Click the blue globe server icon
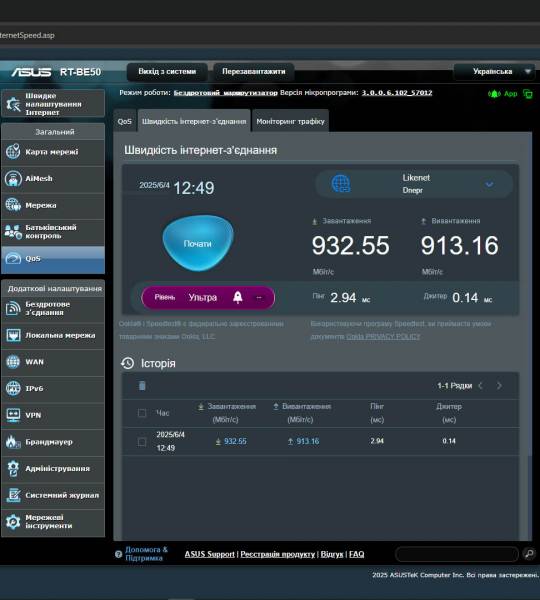Screen dimensions: 540x600 pyautogui.click(x=341, y=184)
